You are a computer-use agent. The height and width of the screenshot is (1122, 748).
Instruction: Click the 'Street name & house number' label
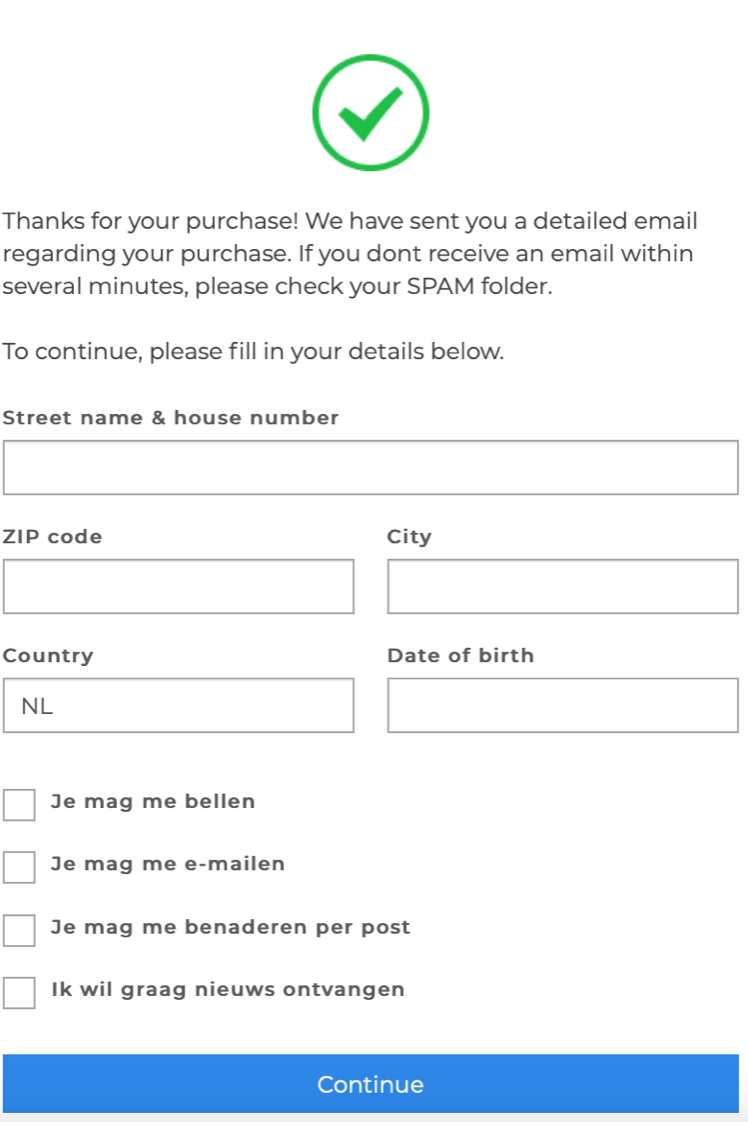point(171,418)
